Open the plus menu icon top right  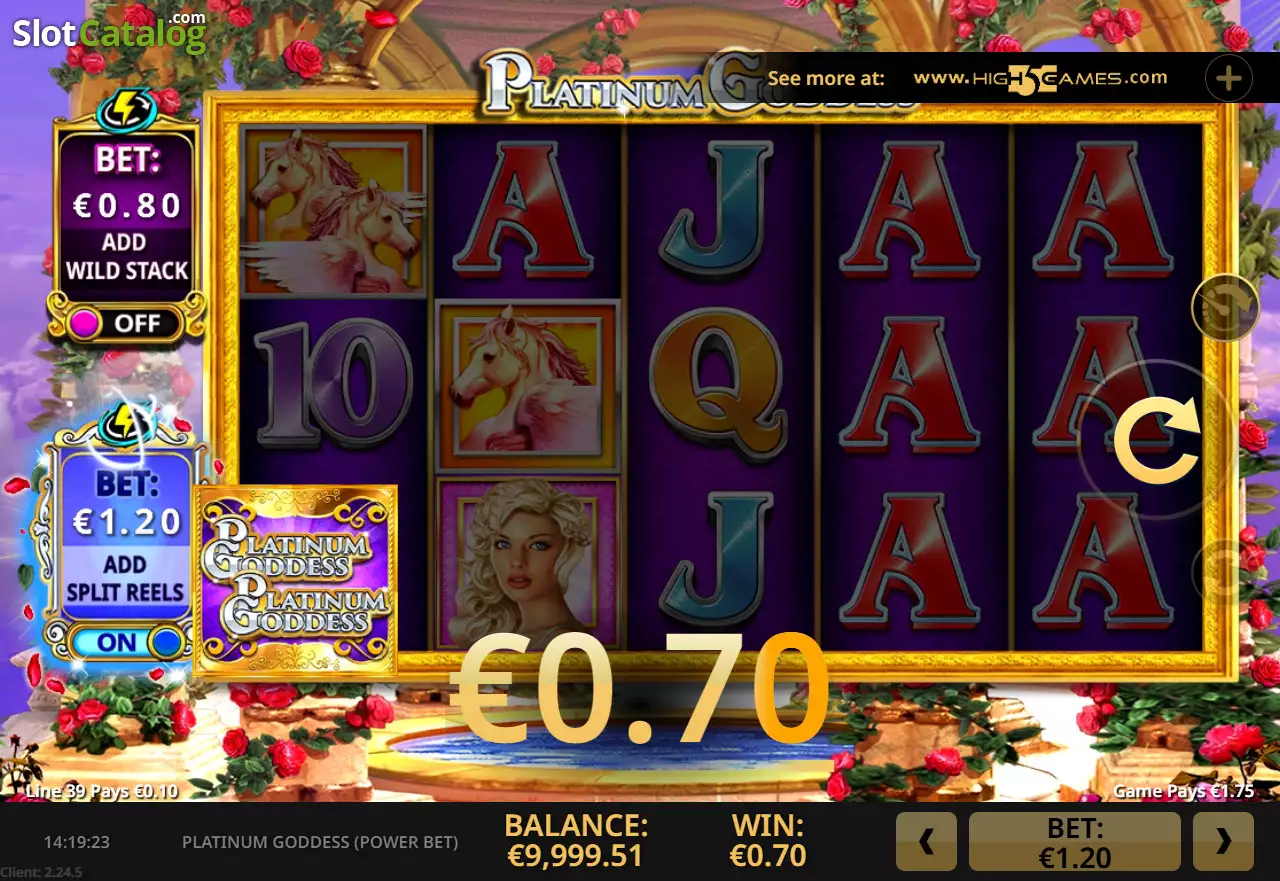click(x=1229, y=78)
